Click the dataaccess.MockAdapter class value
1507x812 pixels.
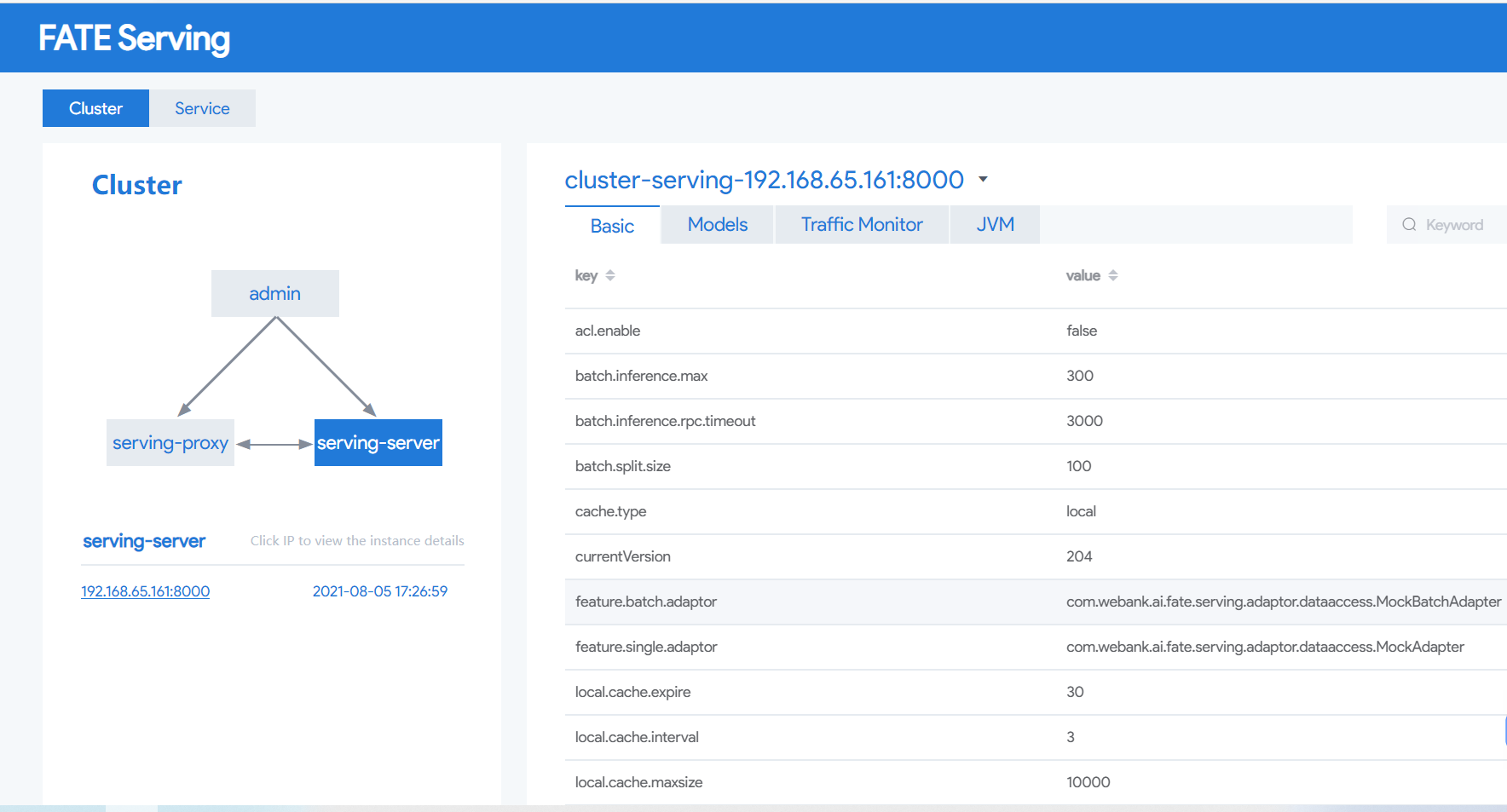[x=1265, y=647]
